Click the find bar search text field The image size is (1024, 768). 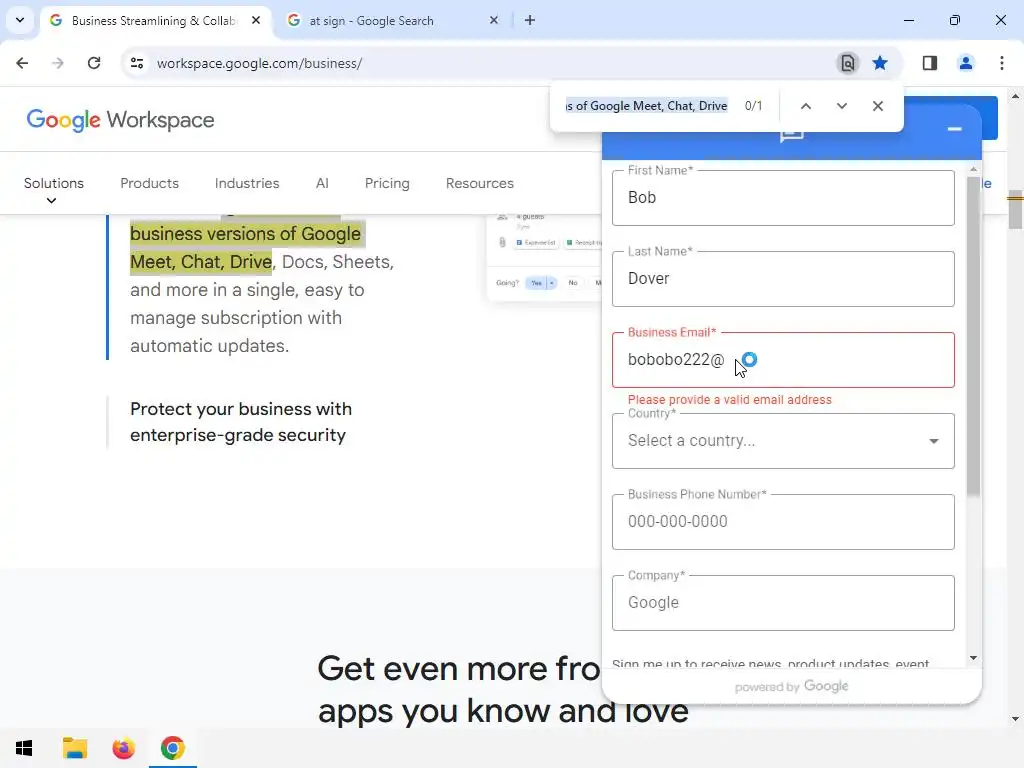(647, 106)
